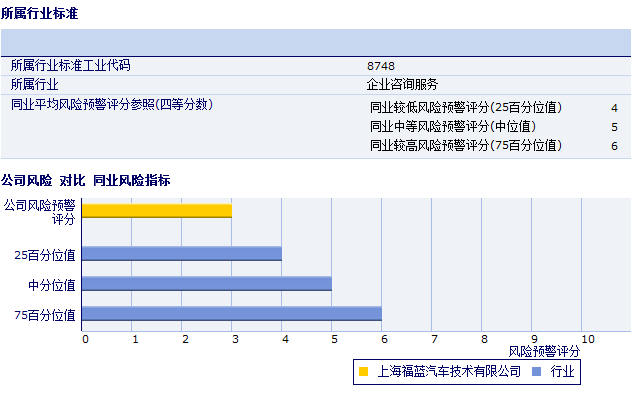Click the 75百分位值 axis category label
Screen dimensions: 642x394
45,315
